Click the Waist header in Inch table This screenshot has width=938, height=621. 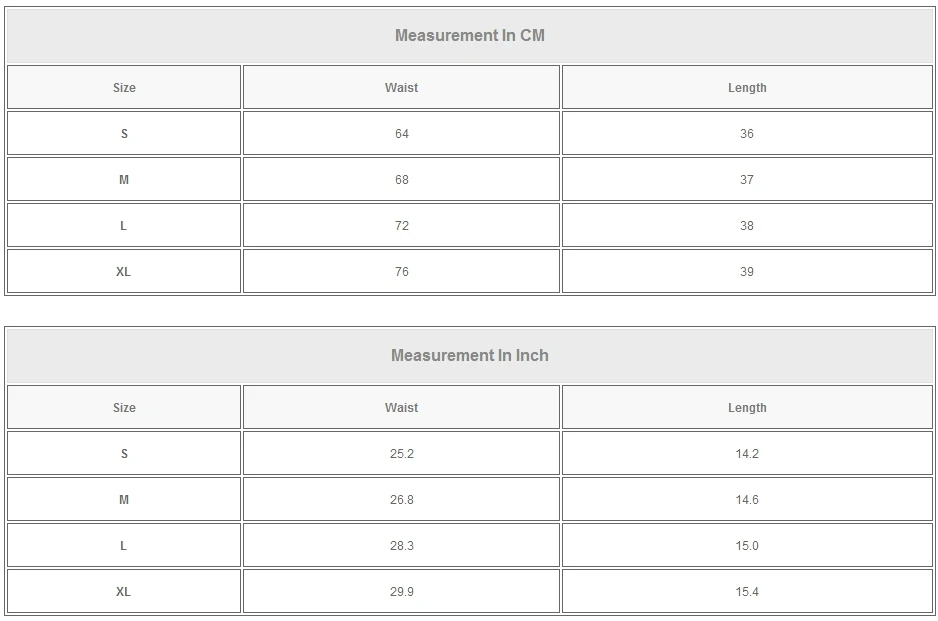tap(401, 408)
